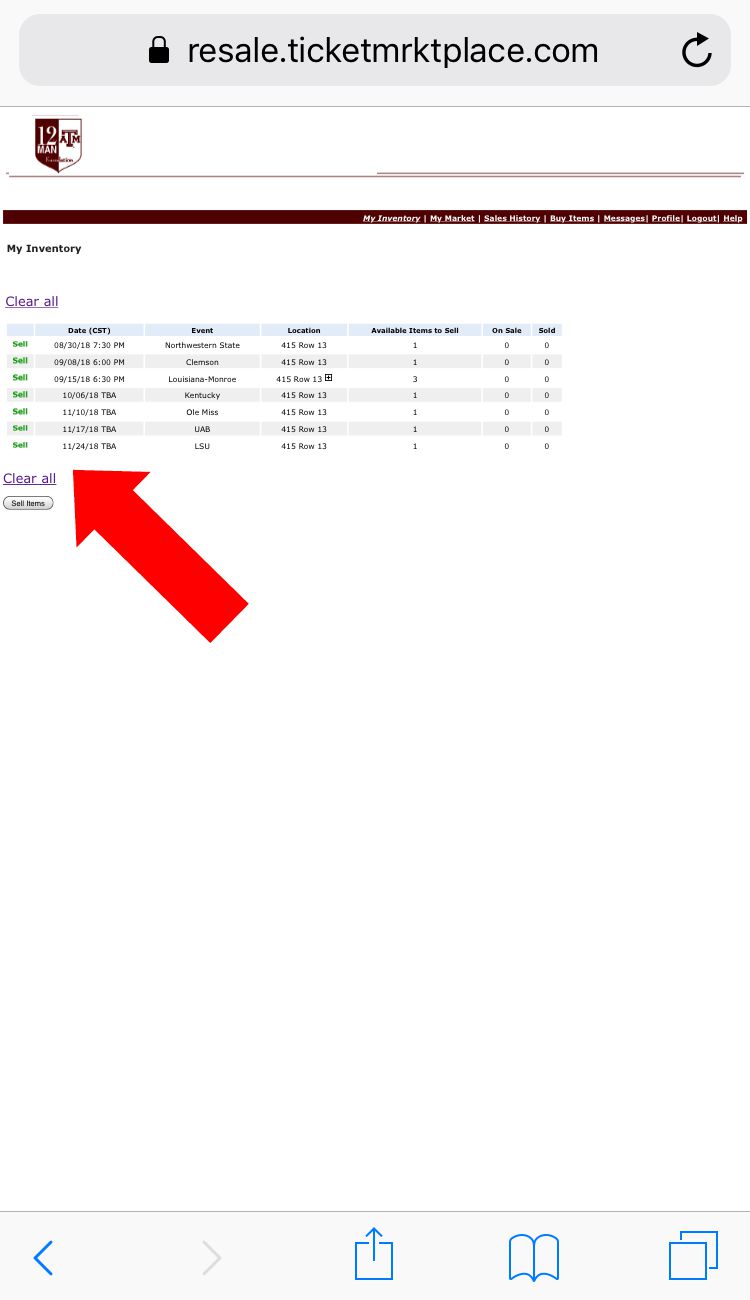Click the Sold column header
Viewport: 750px width, 1300px height.
547,330
